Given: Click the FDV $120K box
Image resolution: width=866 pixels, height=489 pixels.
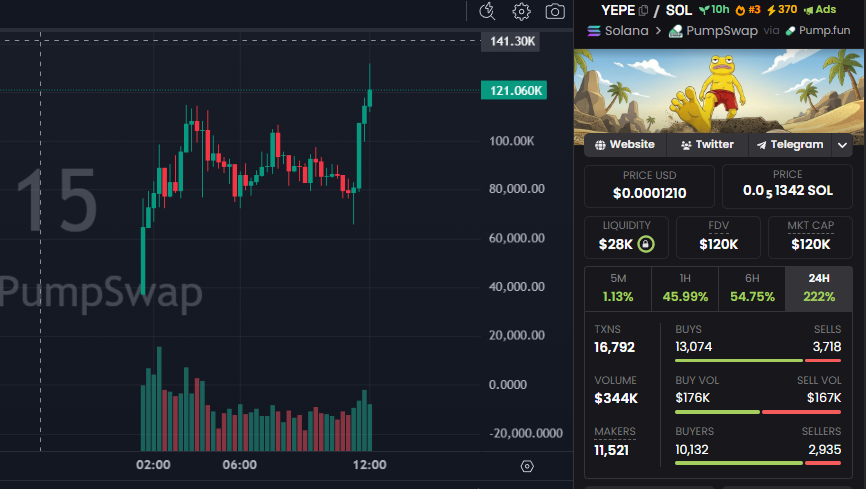Looking at the screenshot, I should 719,238.
